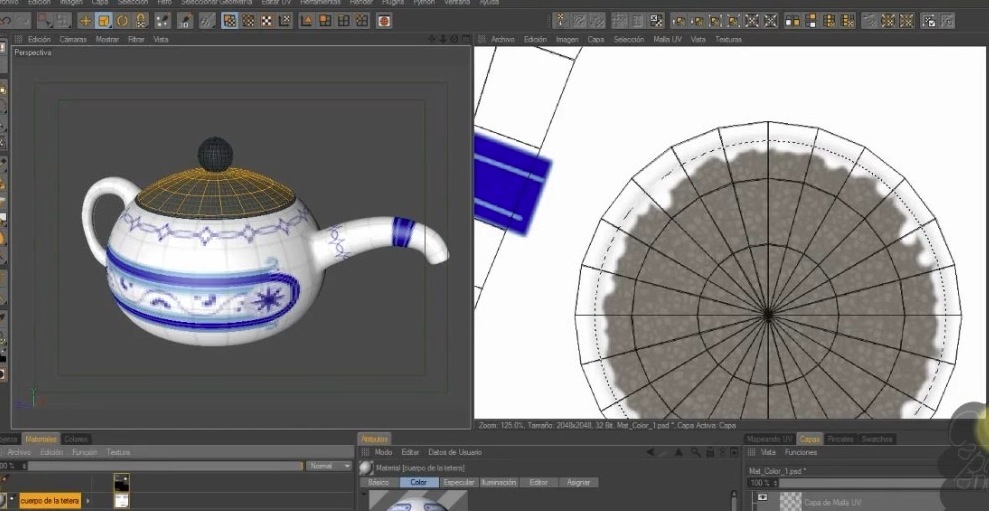Click the search magnifier in Atributos panel
The height and width of the screenshot is (511, 989).
coord(695,452)
